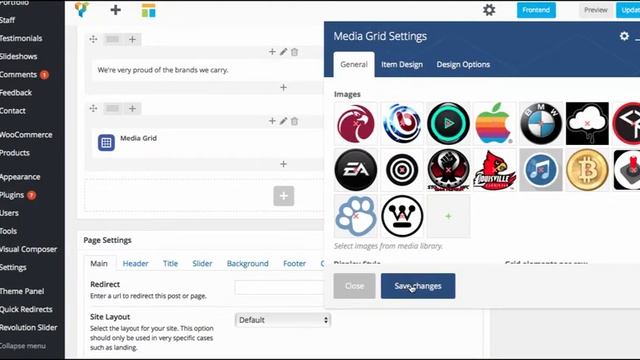Click the Save changes button
This screenshot has width=640, height=360.
418,286
